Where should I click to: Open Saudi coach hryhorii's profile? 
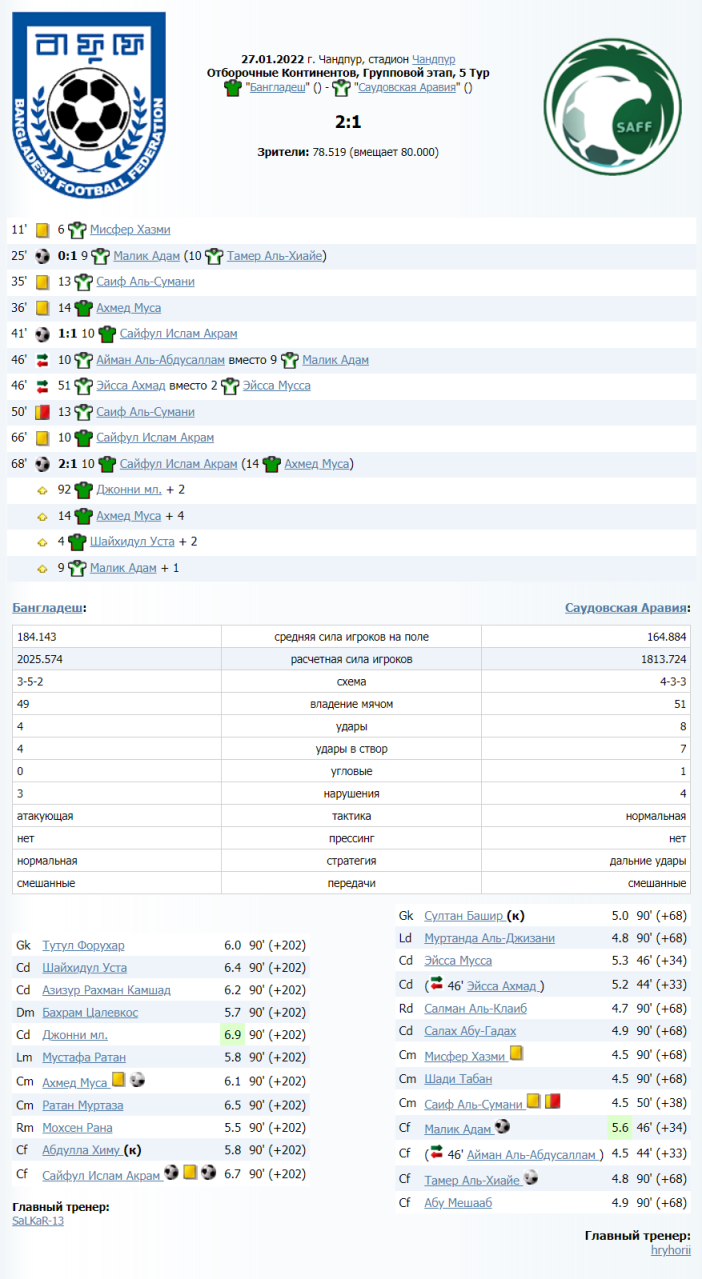pyautogui.click(x=670, y=1250)
